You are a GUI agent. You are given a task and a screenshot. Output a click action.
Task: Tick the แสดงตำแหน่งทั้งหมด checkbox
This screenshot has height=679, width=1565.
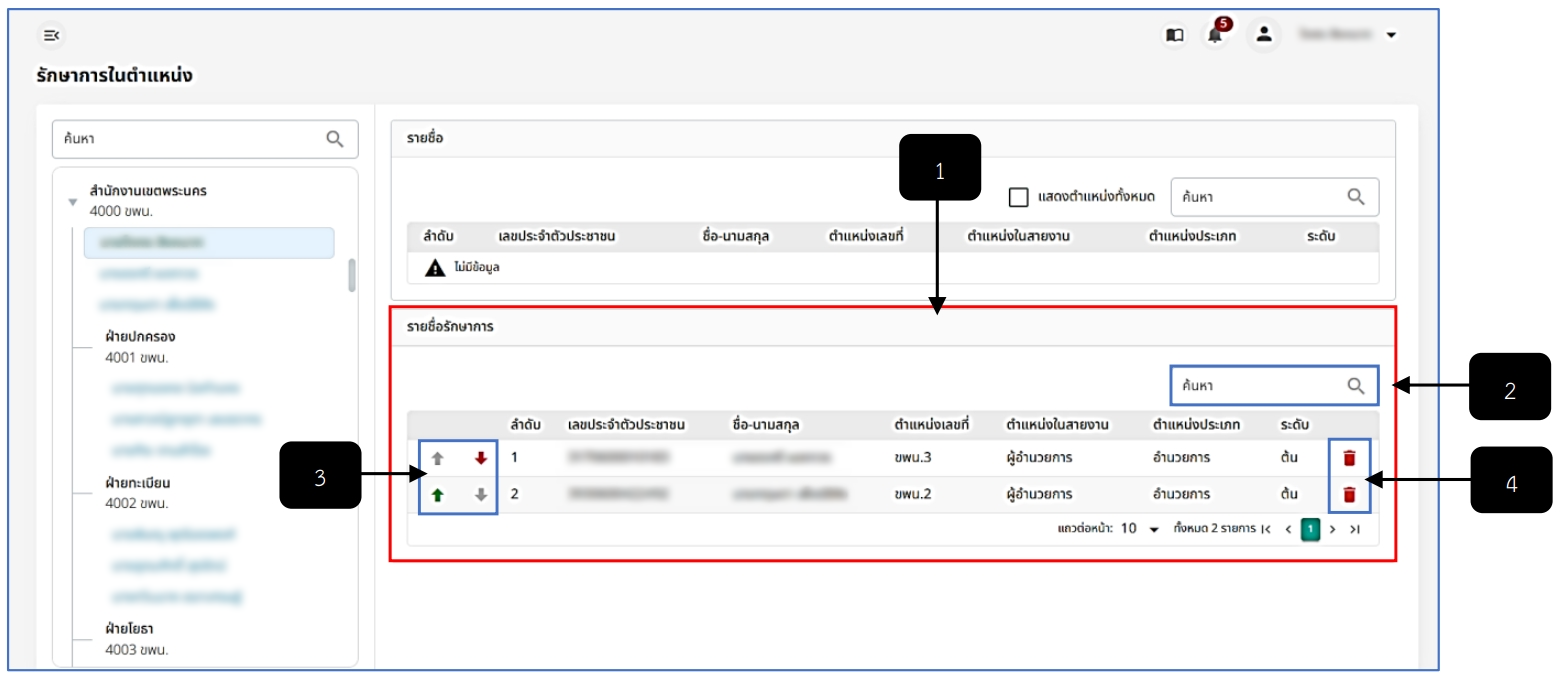click(x=1018, y=197)
